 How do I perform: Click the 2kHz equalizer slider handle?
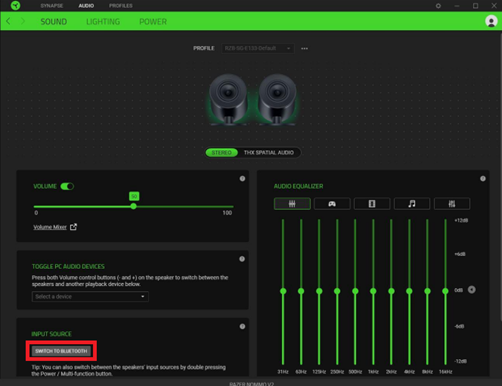pyautogui.click(x=391, y=291)
